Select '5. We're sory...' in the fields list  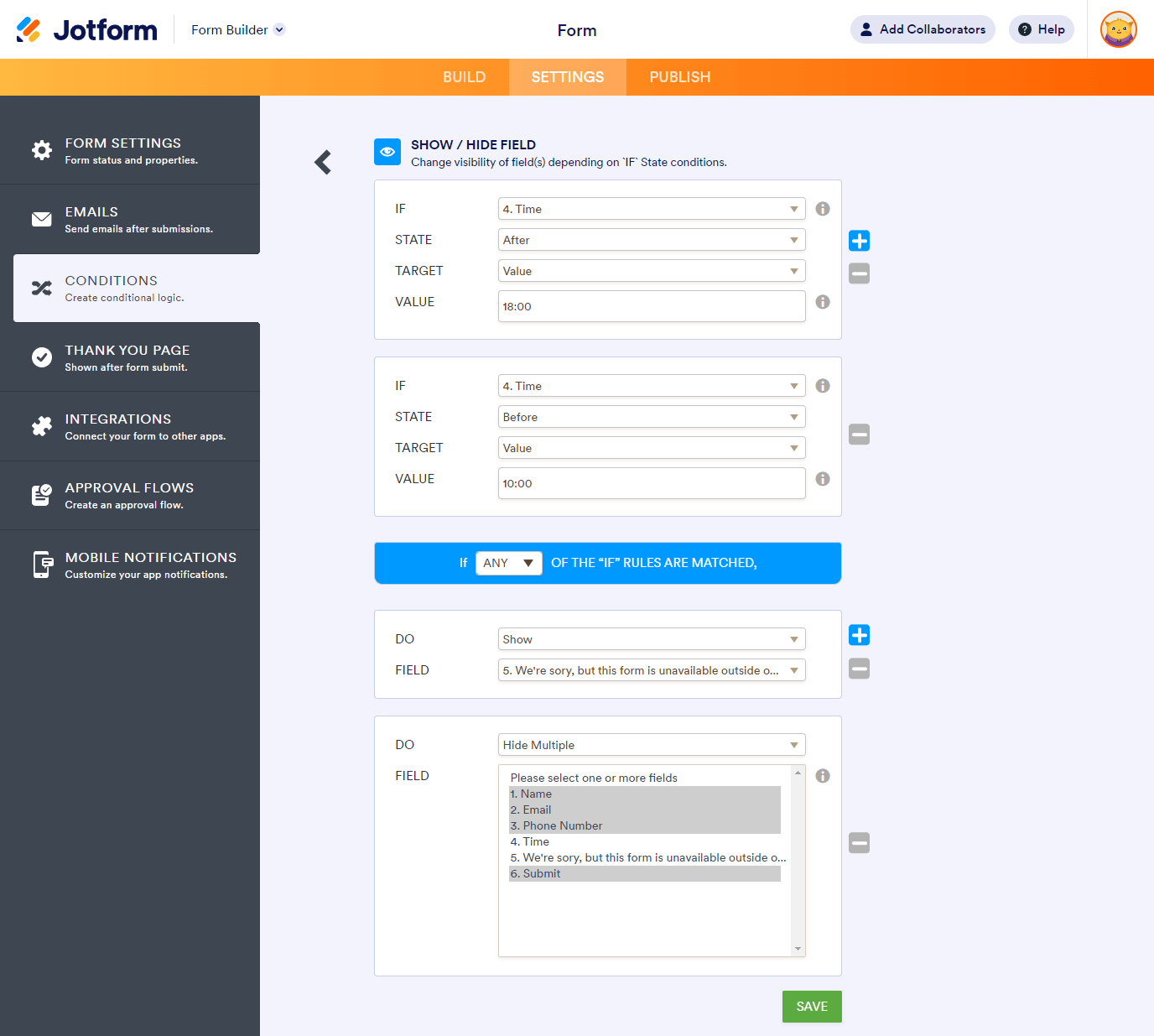click(x=648, y=857)
